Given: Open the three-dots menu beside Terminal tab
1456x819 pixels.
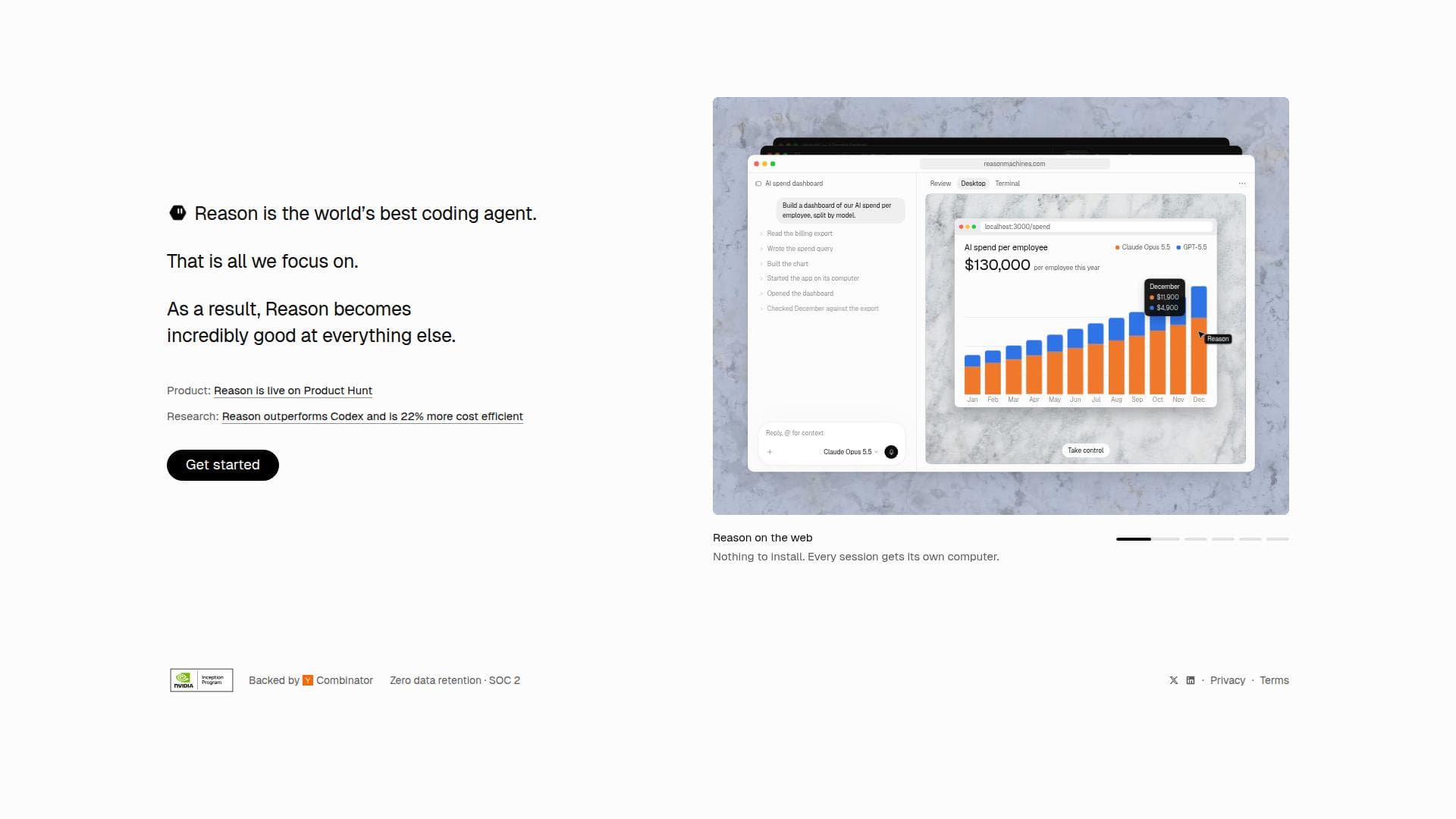Looking at the screenshot, I should (x=1242, y=184).
